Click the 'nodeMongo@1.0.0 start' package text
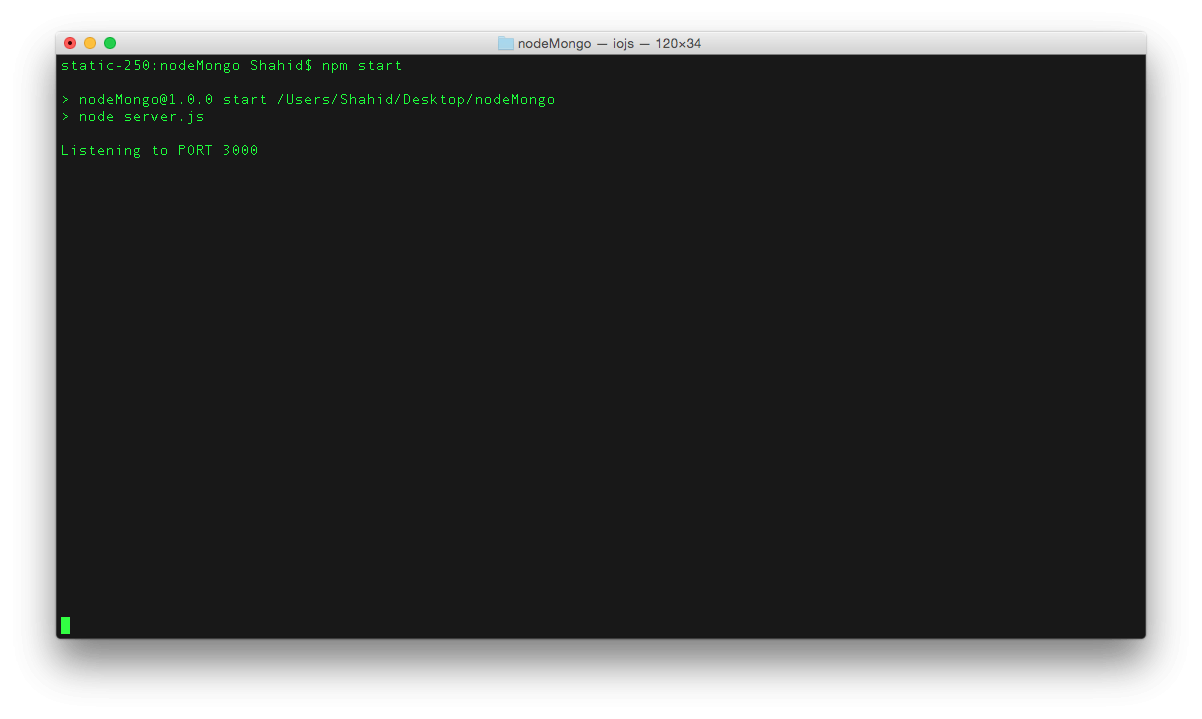The image size is (1202, 719). tap(172, 99)
